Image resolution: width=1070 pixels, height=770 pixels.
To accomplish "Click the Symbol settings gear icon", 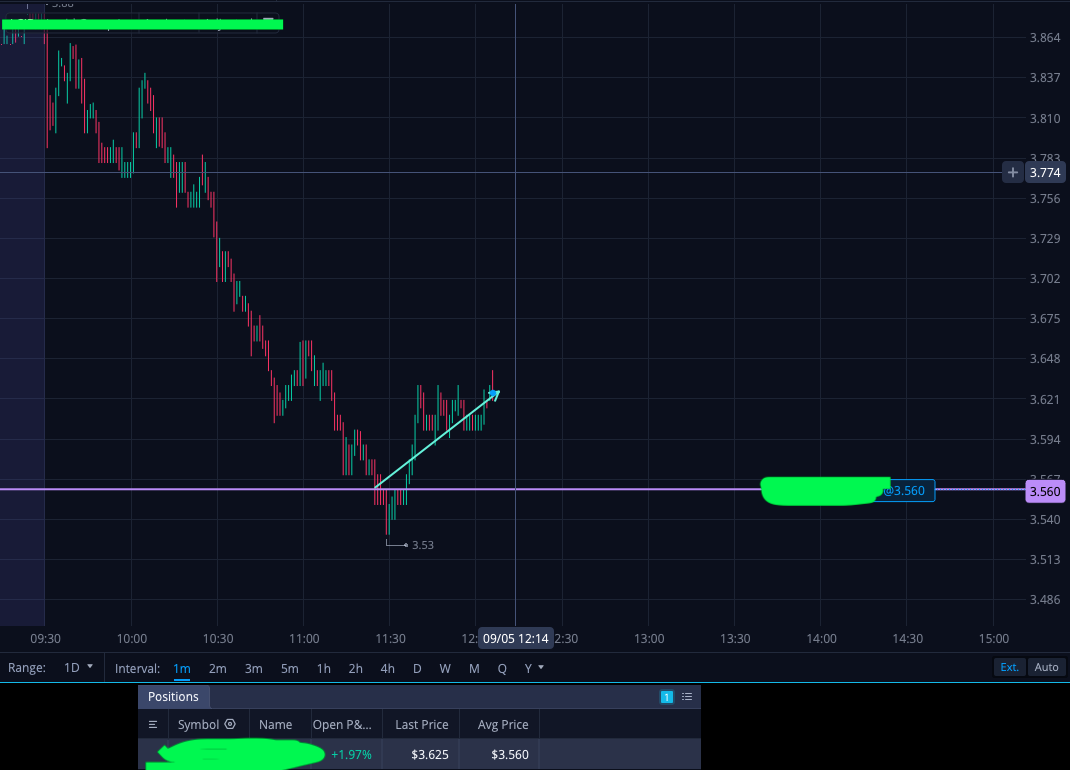I will tap(230, 724).
